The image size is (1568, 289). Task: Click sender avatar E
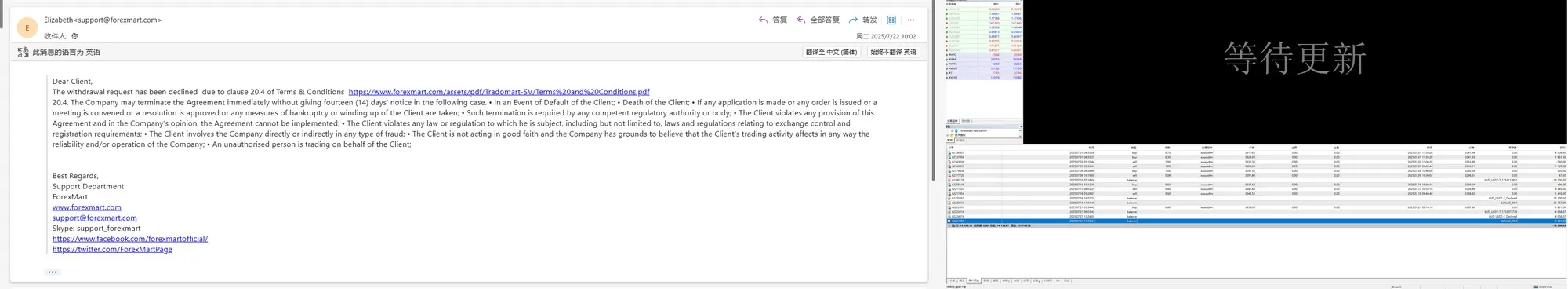click(27, 27)
